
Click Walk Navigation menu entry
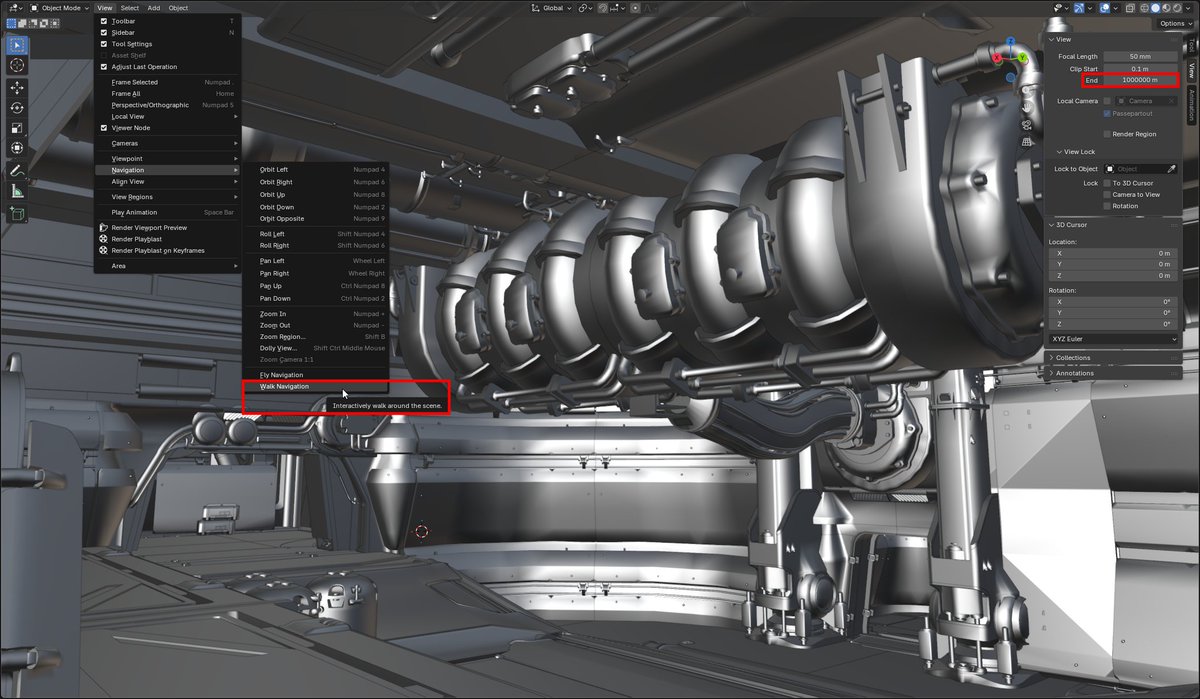pos(316,386)
